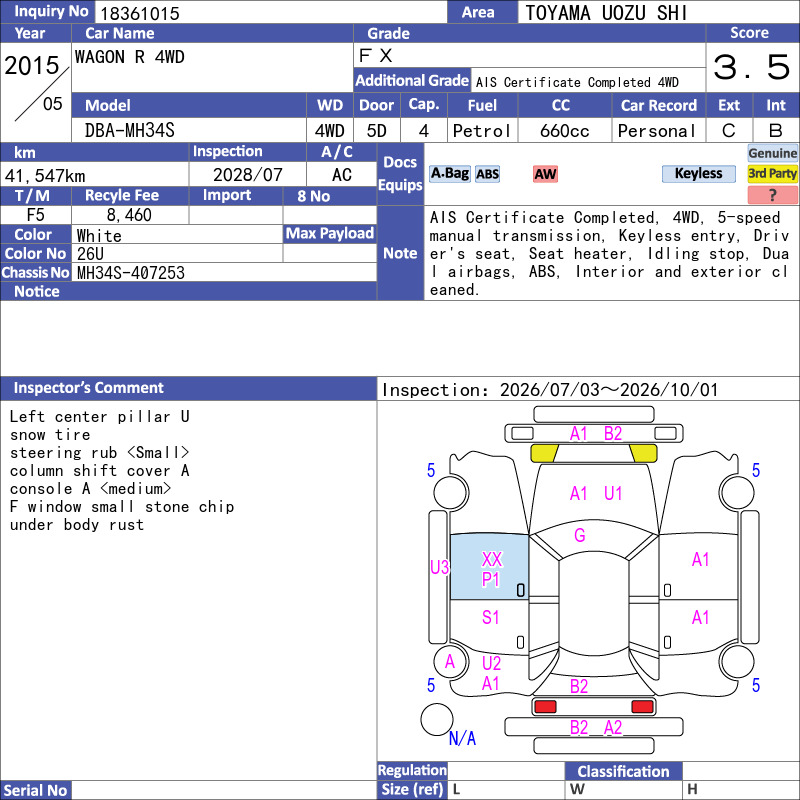Click the circled A wheel mark
The width and height of the screenshot is (800, 800).
450,662
